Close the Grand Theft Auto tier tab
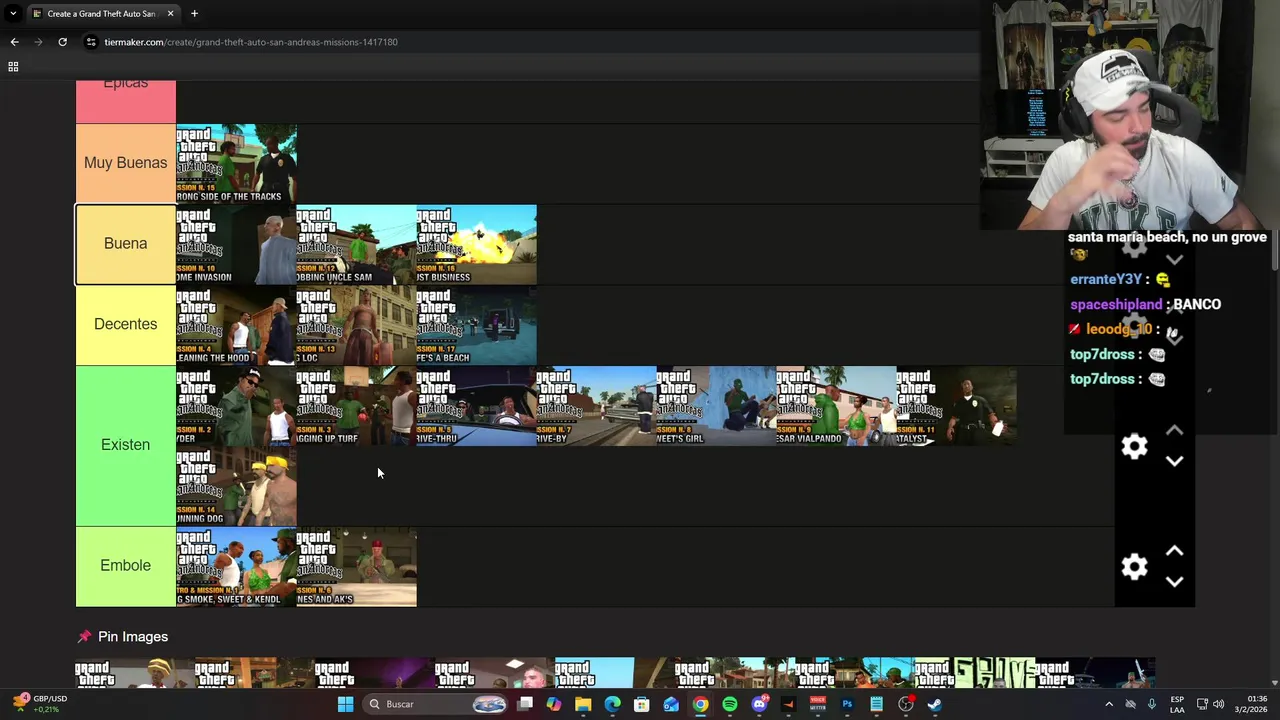This screenshot has width=1280, height=720. (x=170, y=14)
